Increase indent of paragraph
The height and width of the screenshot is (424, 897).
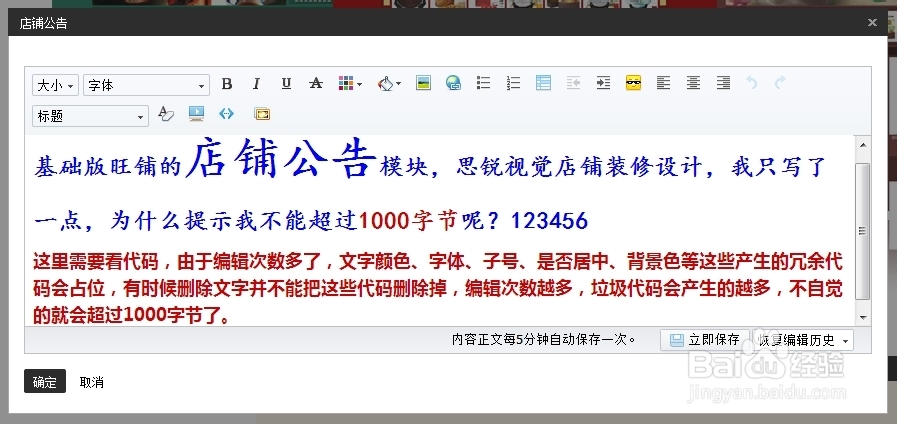[603, 84]
